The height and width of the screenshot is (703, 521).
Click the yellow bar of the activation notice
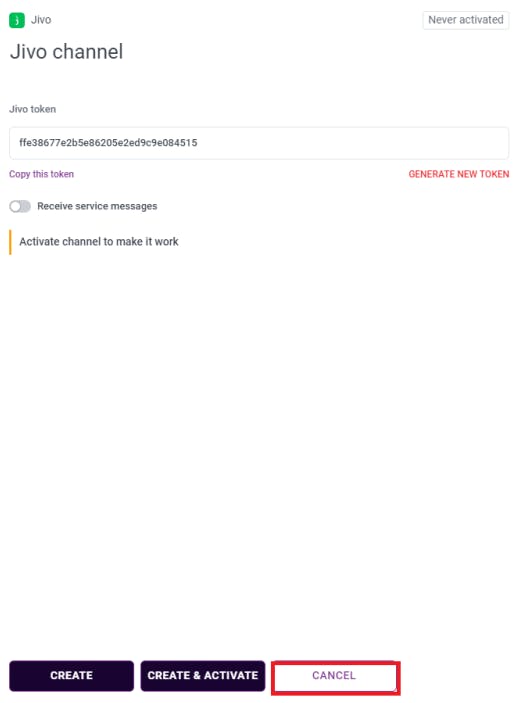[10, 242]
